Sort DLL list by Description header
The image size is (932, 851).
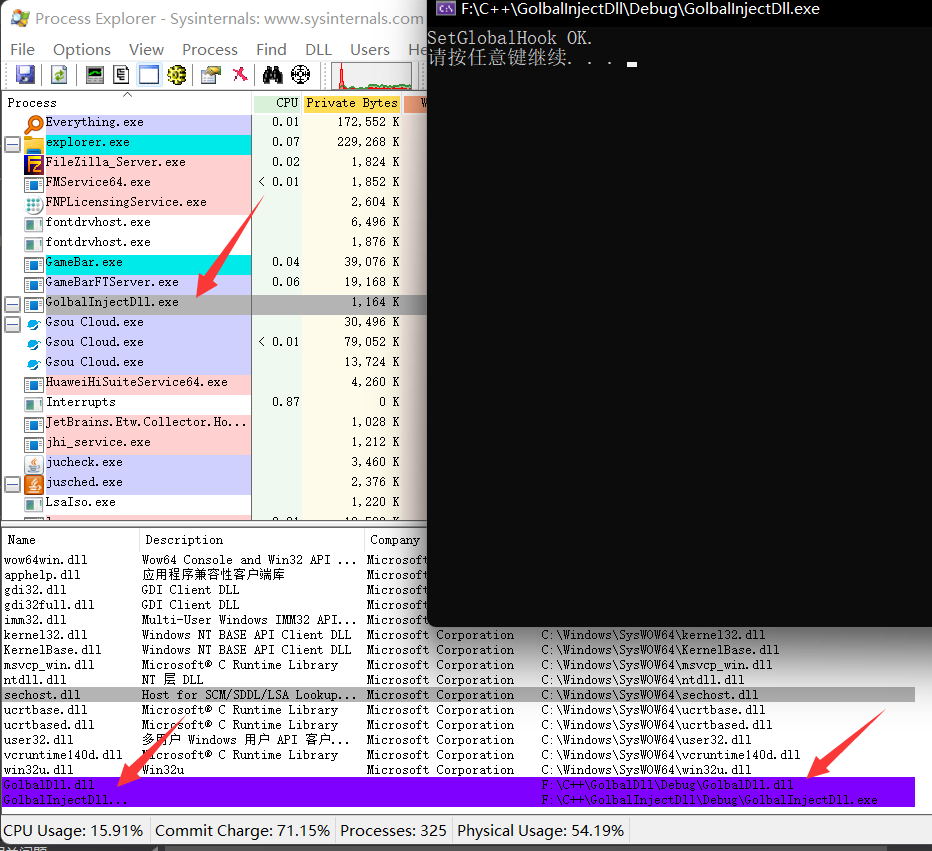252,540
